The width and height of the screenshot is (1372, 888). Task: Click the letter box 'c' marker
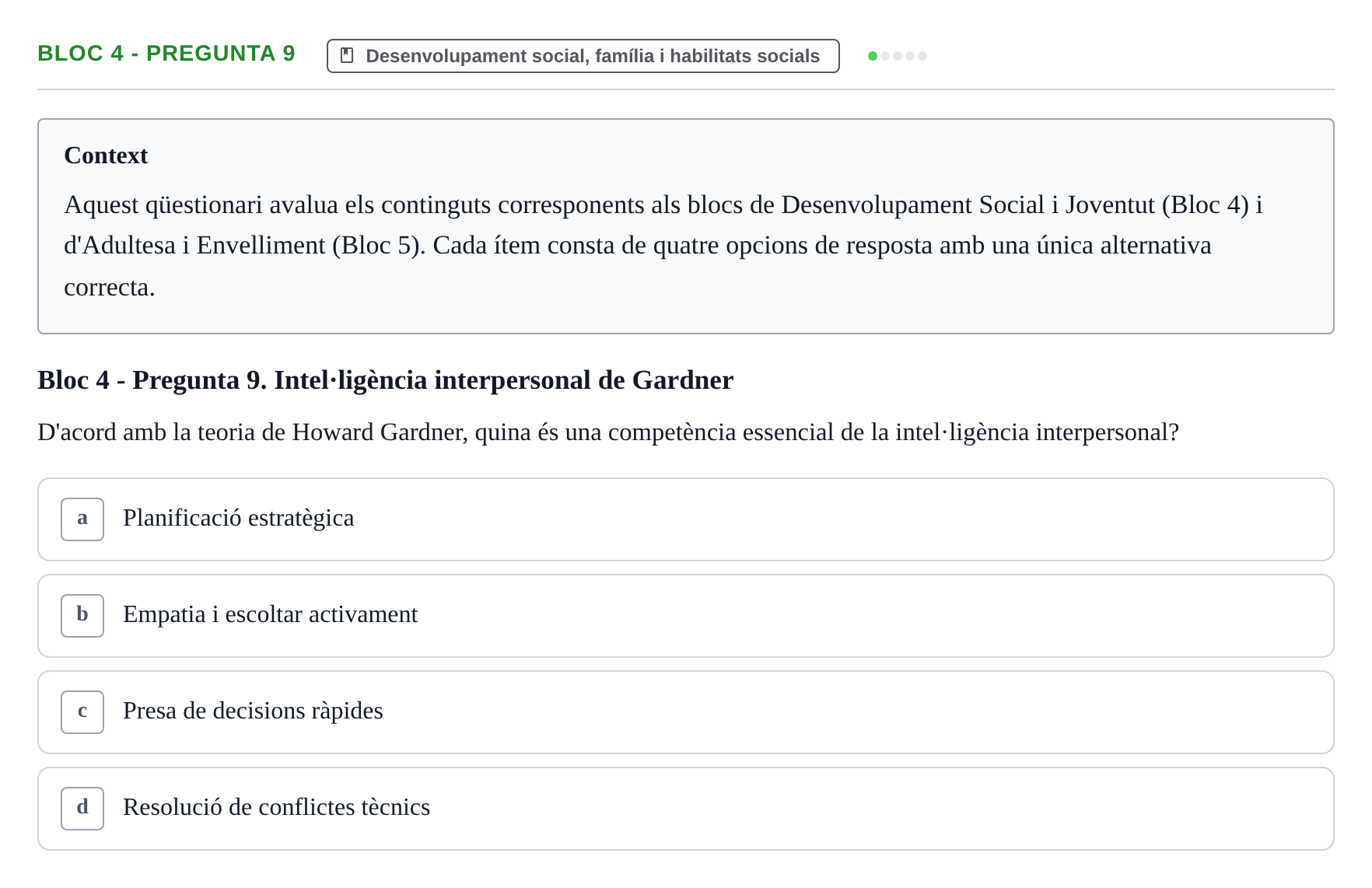(x=82, y=712)
